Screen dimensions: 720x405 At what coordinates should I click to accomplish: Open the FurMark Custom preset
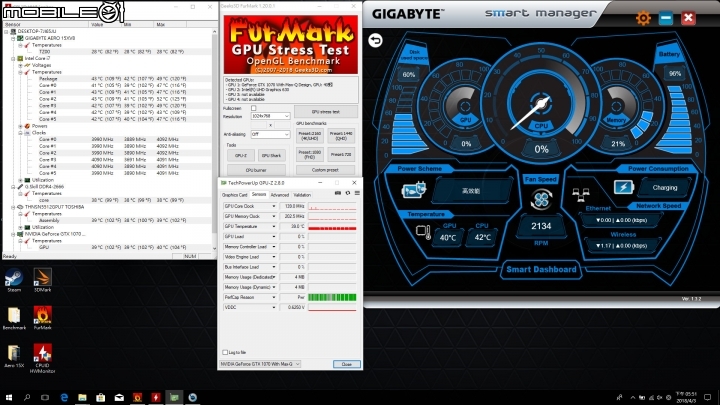325,170
